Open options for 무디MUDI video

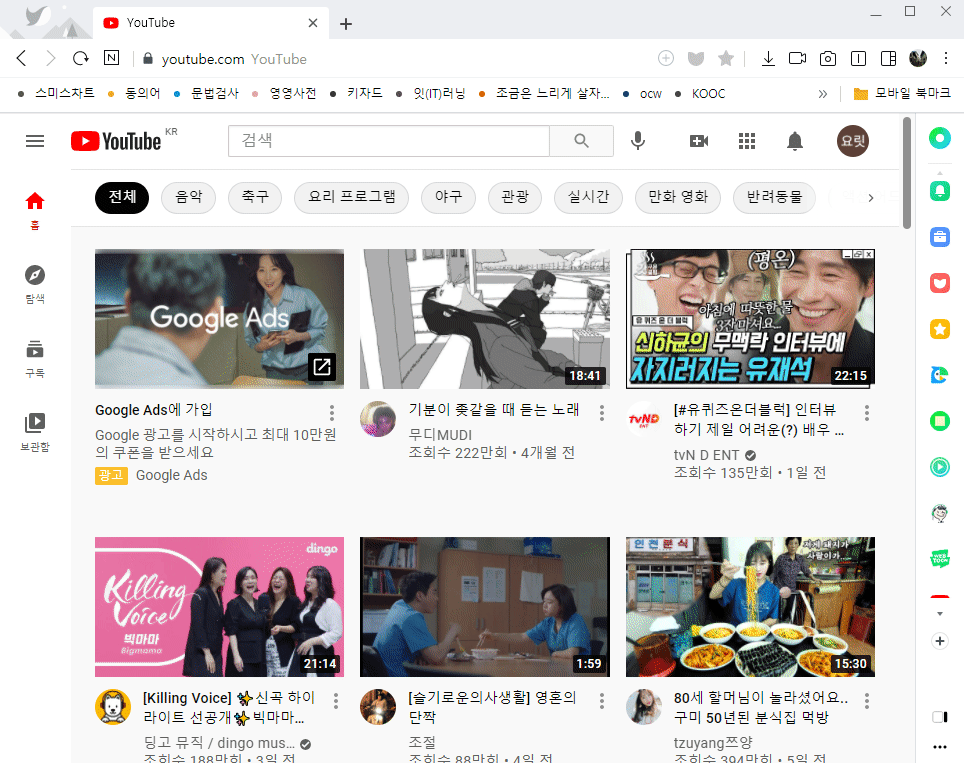click(602, 413)
